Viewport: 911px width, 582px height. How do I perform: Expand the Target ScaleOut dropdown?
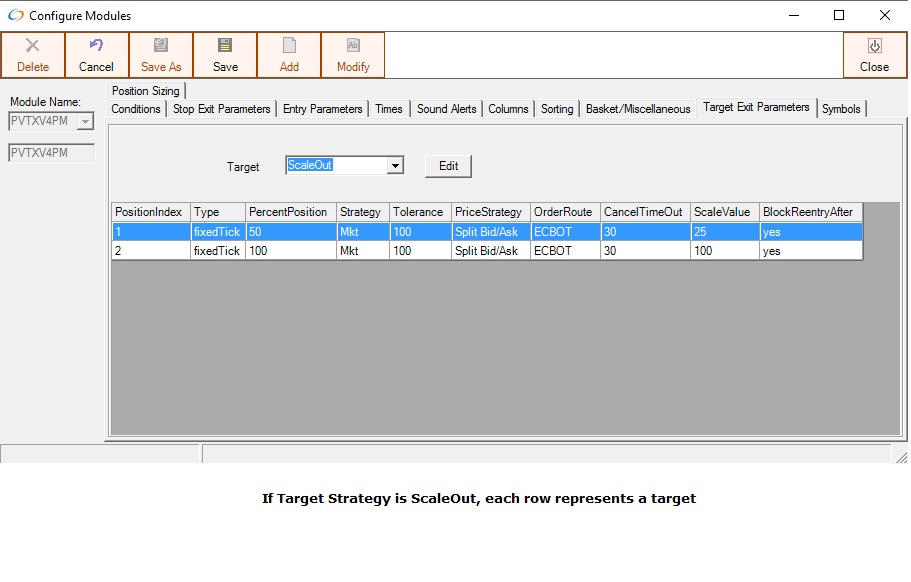(x=395, y=166)
